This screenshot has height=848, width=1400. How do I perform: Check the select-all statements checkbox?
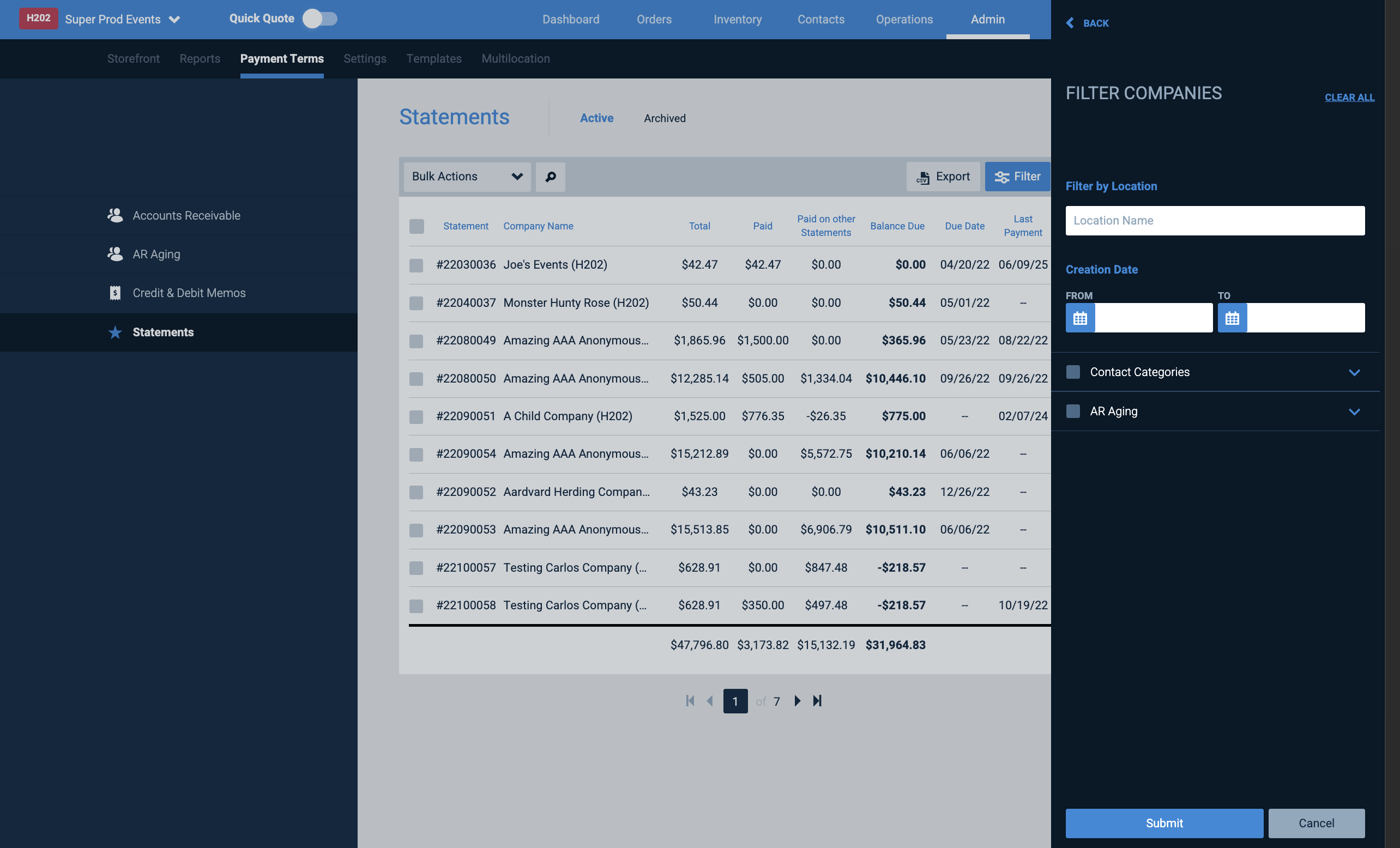[x=417, y=226]
